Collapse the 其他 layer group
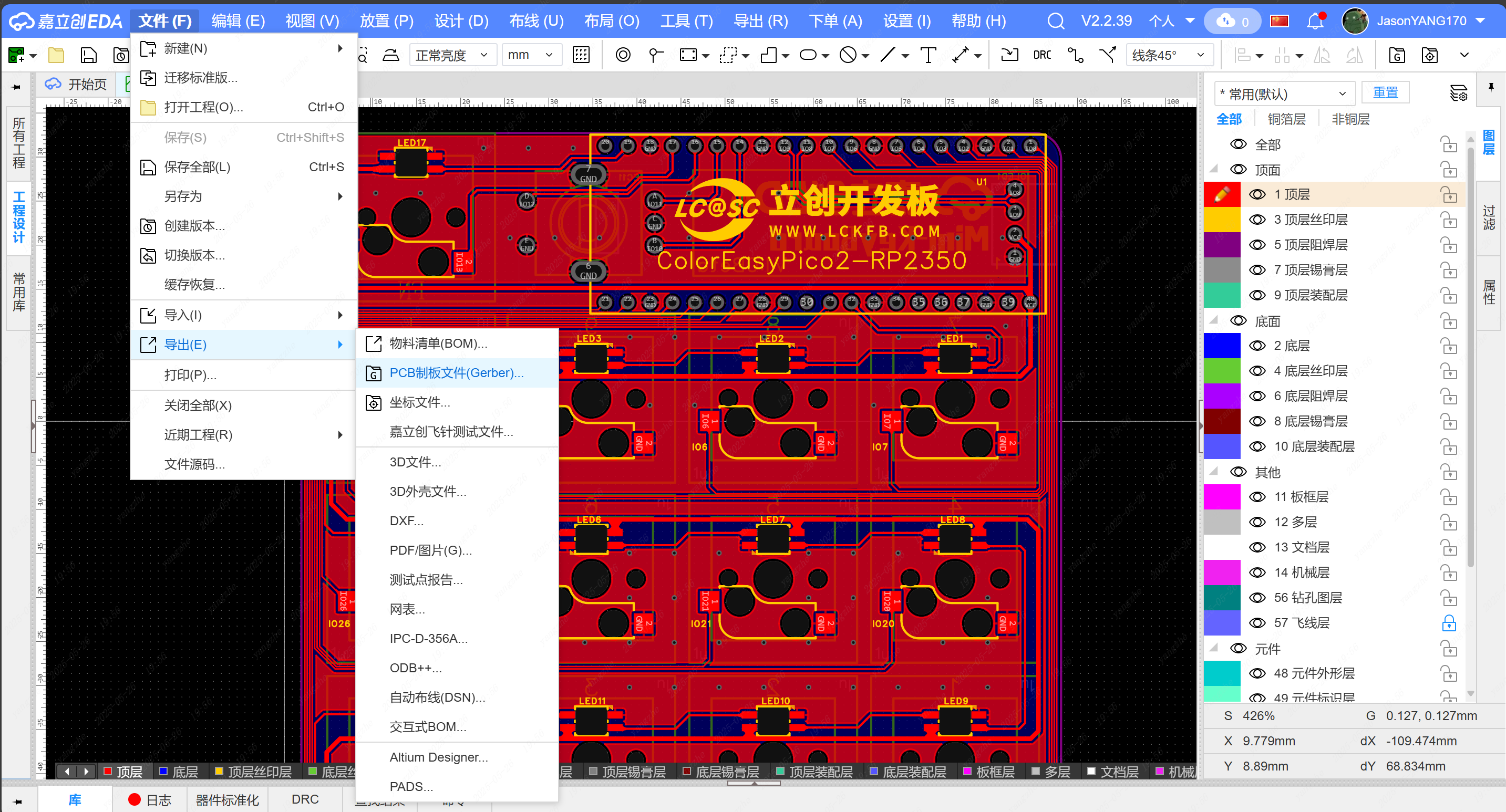The height and width of the screenshot is (812, 1506). (x=1214, y=472)
